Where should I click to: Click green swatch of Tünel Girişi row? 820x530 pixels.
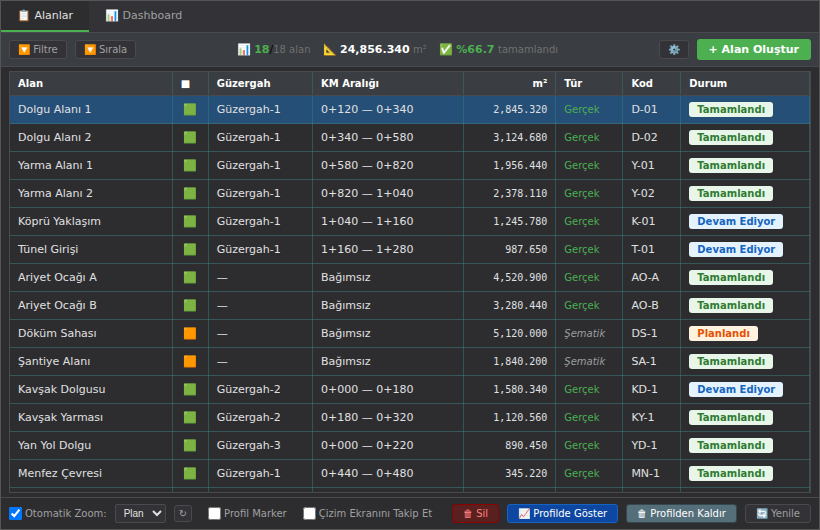(190, 250)
